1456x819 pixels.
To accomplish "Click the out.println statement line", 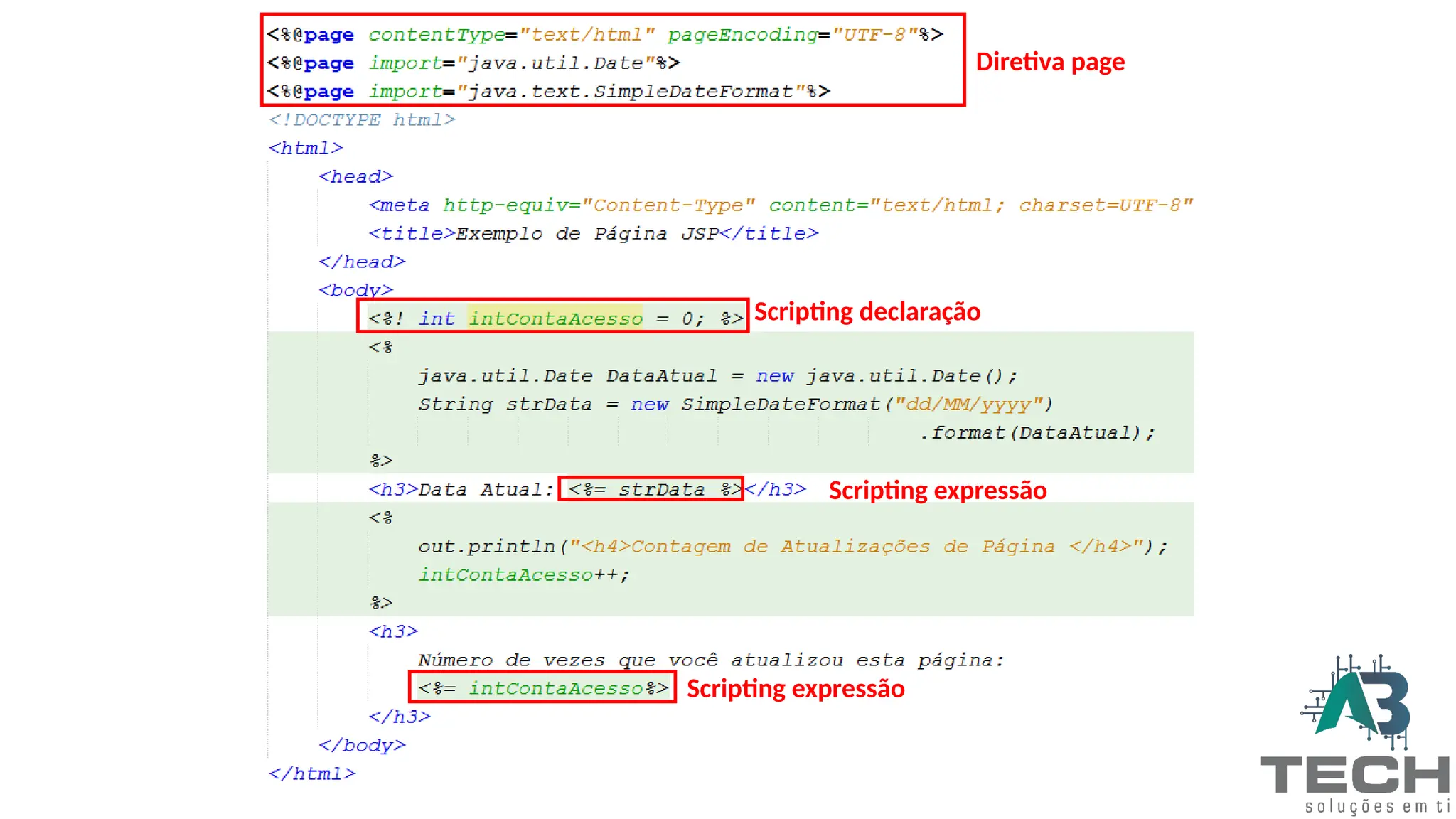I will click(793, 547).
